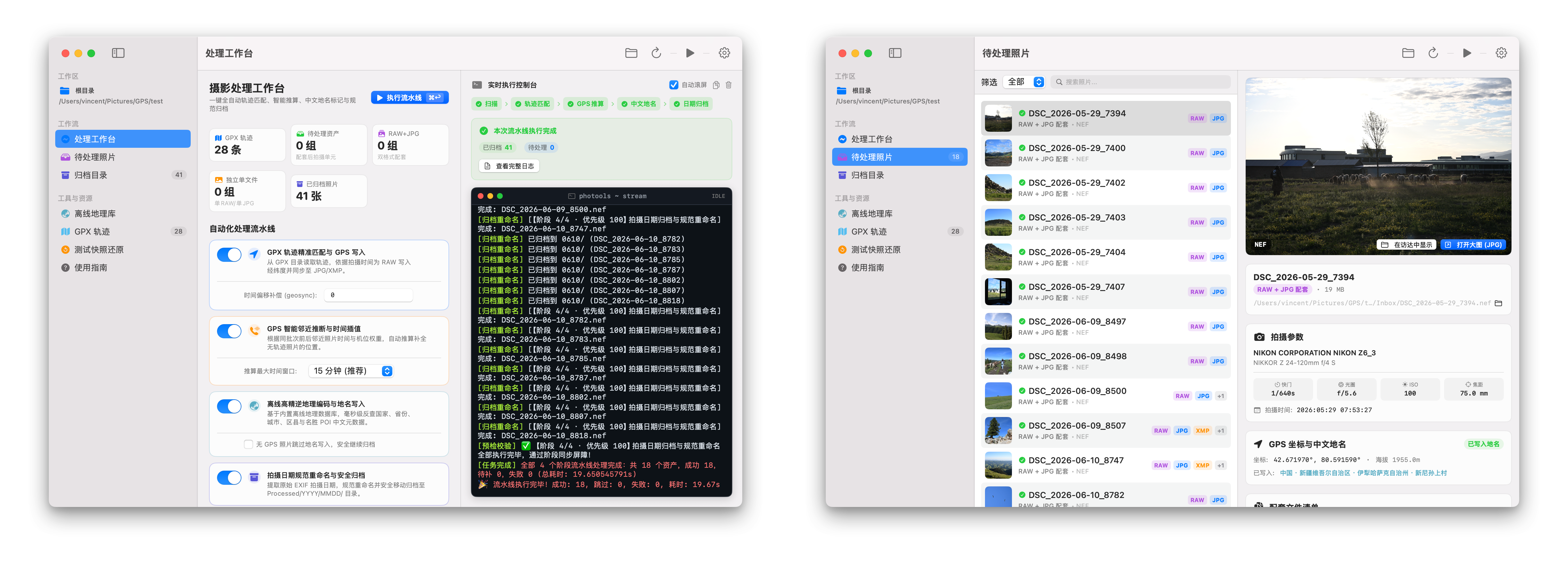Toggle the sidebar icon in 待处理照片 window
This screenshot has width=1568, height=568.
tap(895, 53)
